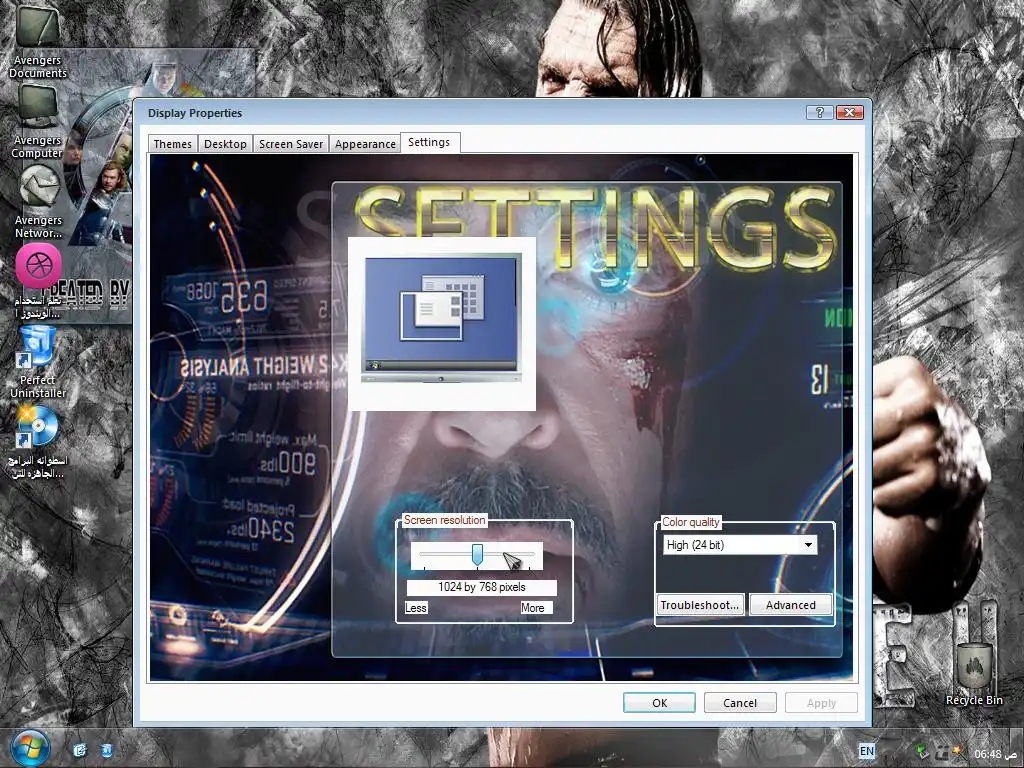Click the first quick launch icon on taskbar

(x=80, y=750)
